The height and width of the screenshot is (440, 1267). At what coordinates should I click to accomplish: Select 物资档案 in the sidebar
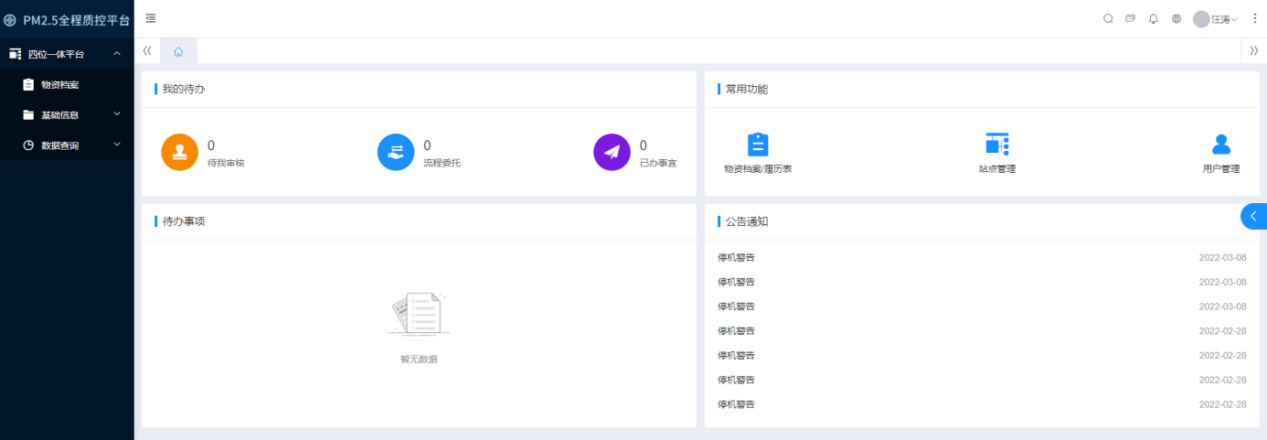point(59,85)
